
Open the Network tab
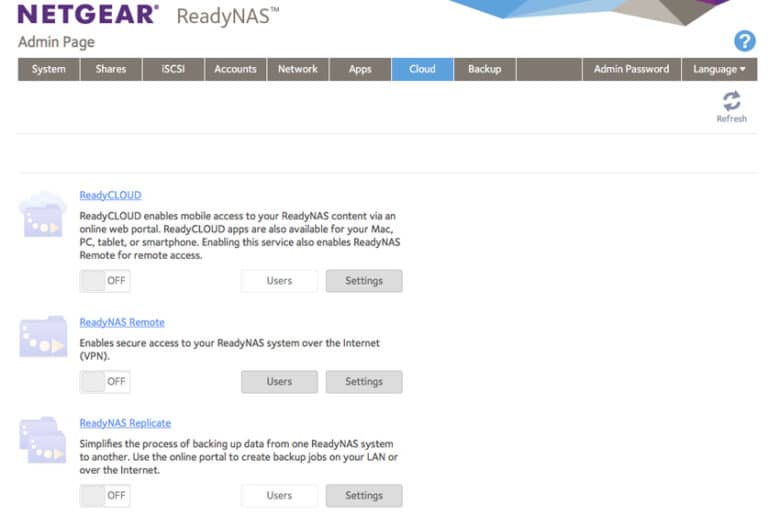[x=297, y=69]
